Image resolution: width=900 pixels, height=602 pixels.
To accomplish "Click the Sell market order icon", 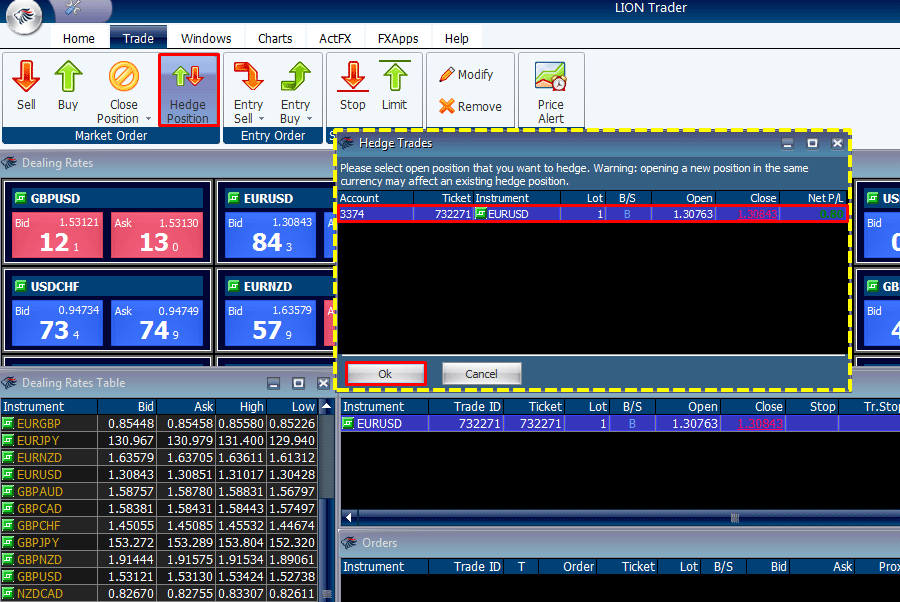I will pos(26,76).
